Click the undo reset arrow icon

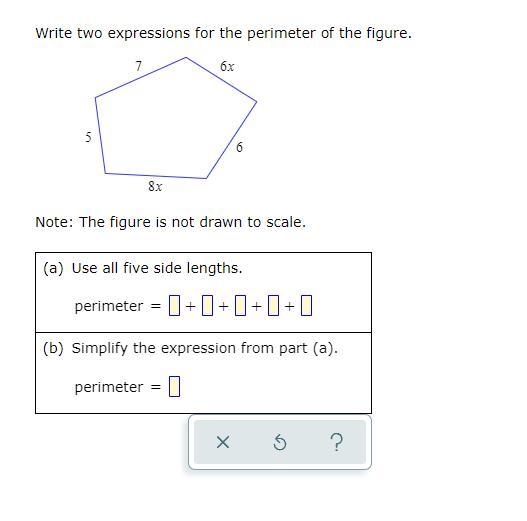[x=280, y=442]
